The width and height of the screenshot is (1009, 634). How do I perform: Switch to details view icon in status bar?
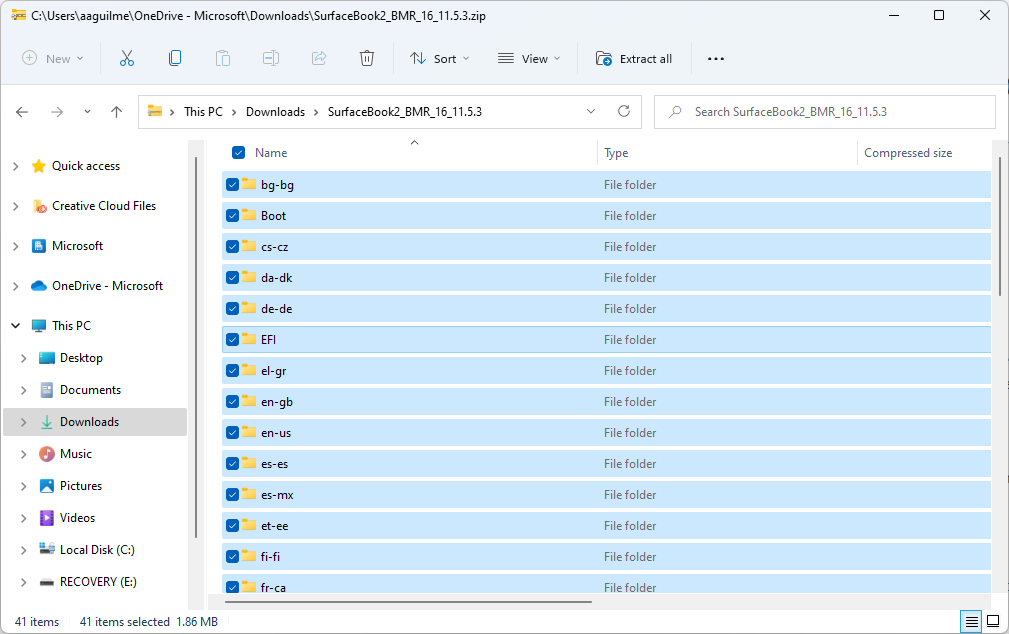(x=971, y=622)
